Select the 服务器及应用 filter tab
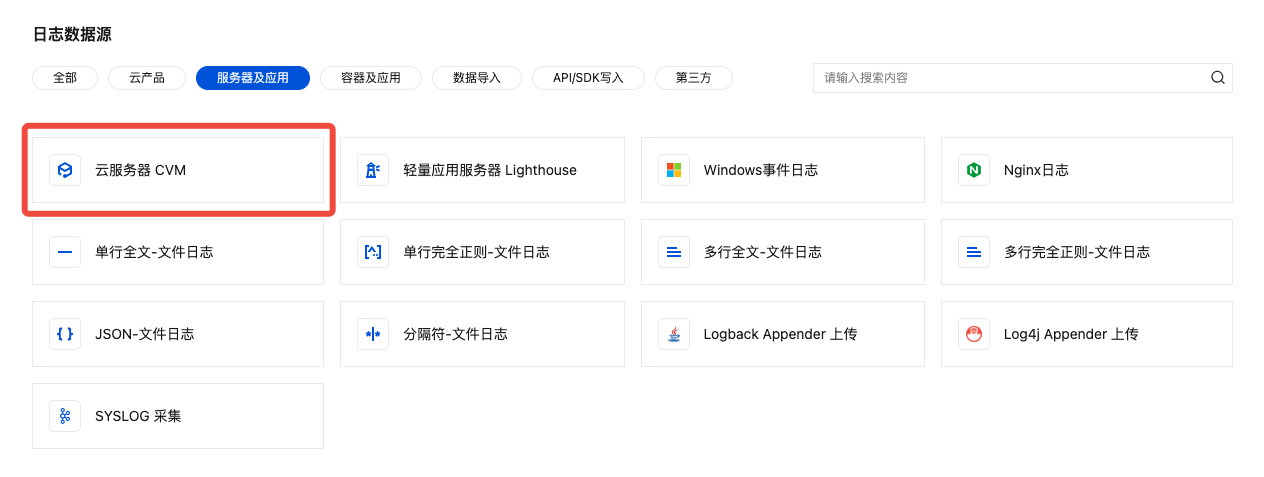The height and width of the screenshot is (477, 1264). (253, 78)
